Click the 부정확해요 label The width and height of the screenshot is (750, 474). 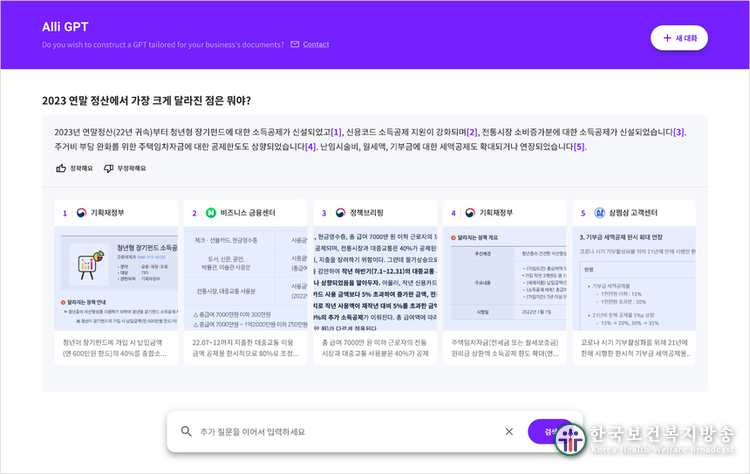tap(132, 168)
